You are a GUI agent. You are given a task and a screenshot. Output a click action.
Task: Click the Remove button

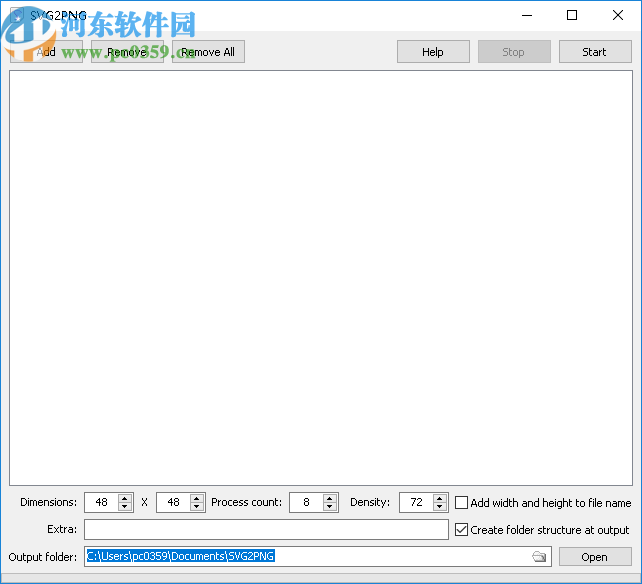127,52
